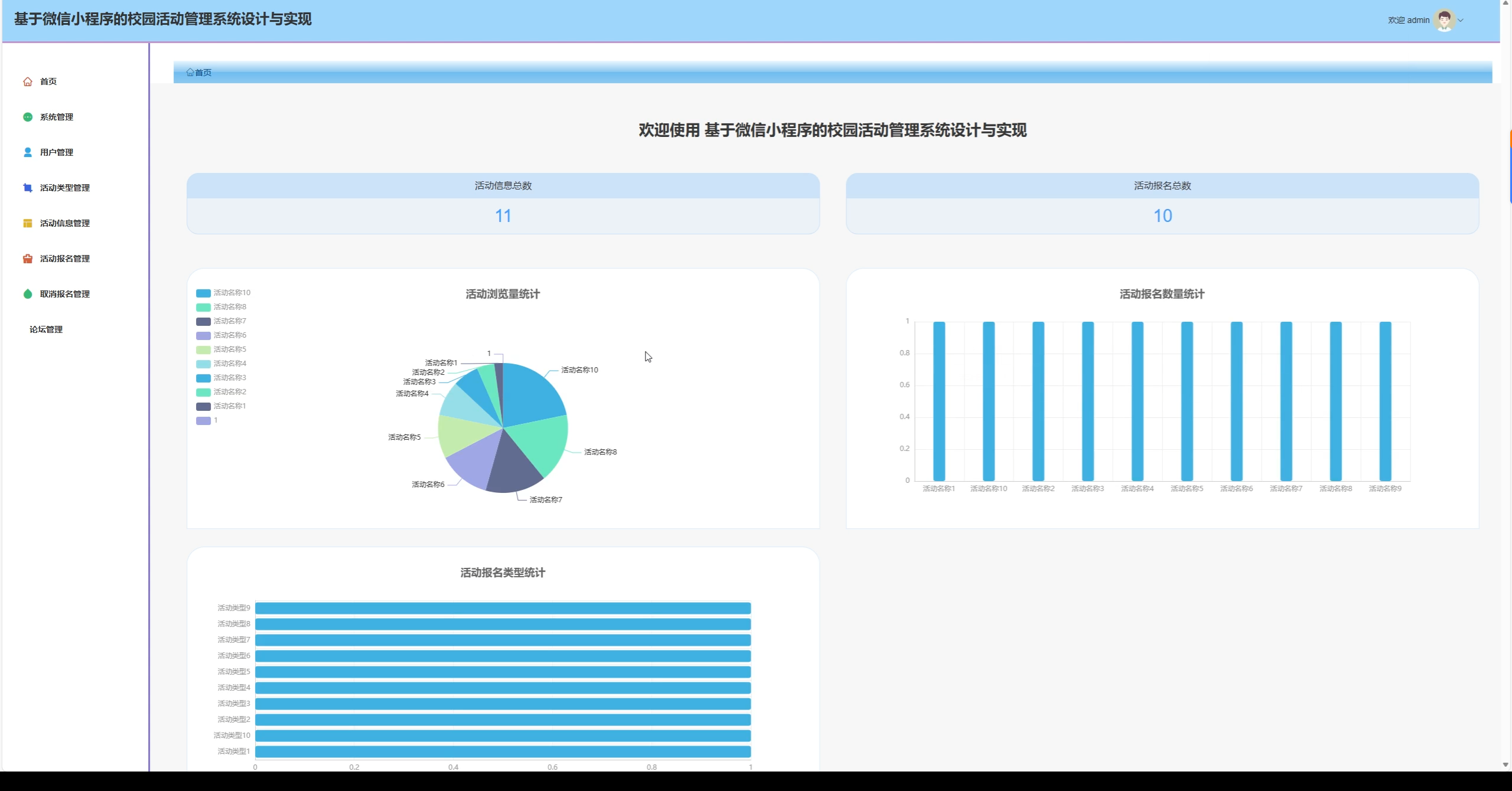Toggle 活动名称5 legend entry visibility

point(229,349)
